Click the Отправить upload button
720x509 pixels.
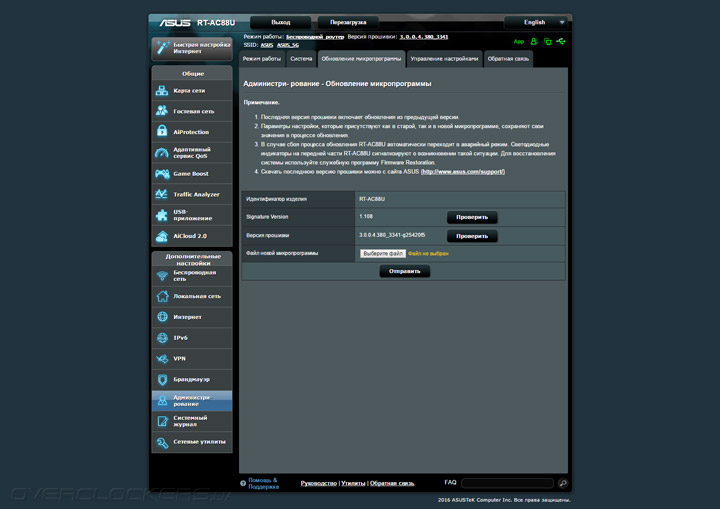click(x=405, y=271)
